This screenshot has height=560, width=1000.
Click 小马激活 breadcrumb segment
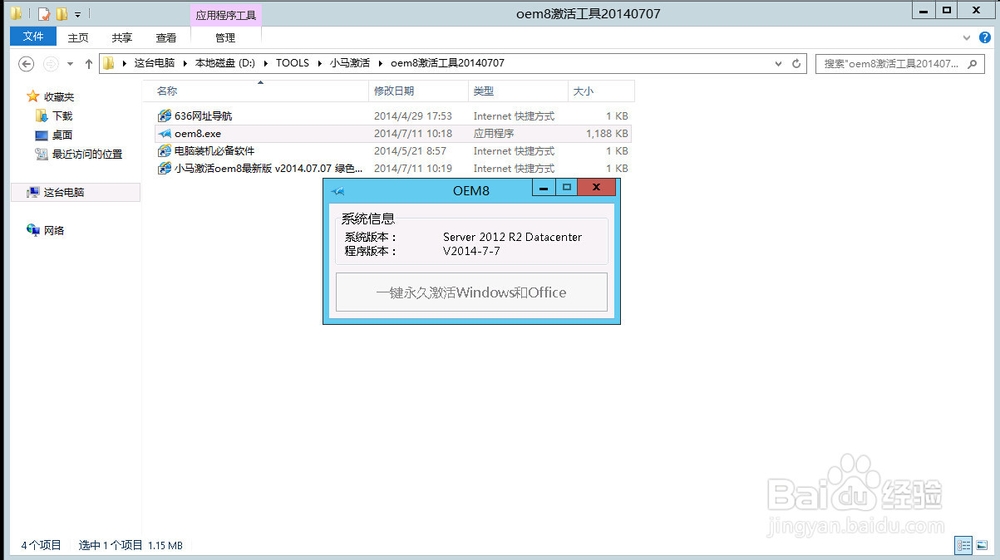point(349,63)
